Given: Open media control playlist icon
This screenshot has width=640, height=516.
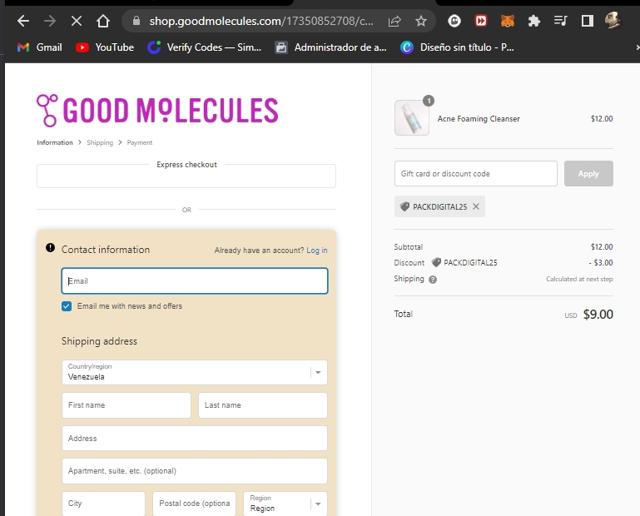Looking at the screenshot, I should coord(560,20).
